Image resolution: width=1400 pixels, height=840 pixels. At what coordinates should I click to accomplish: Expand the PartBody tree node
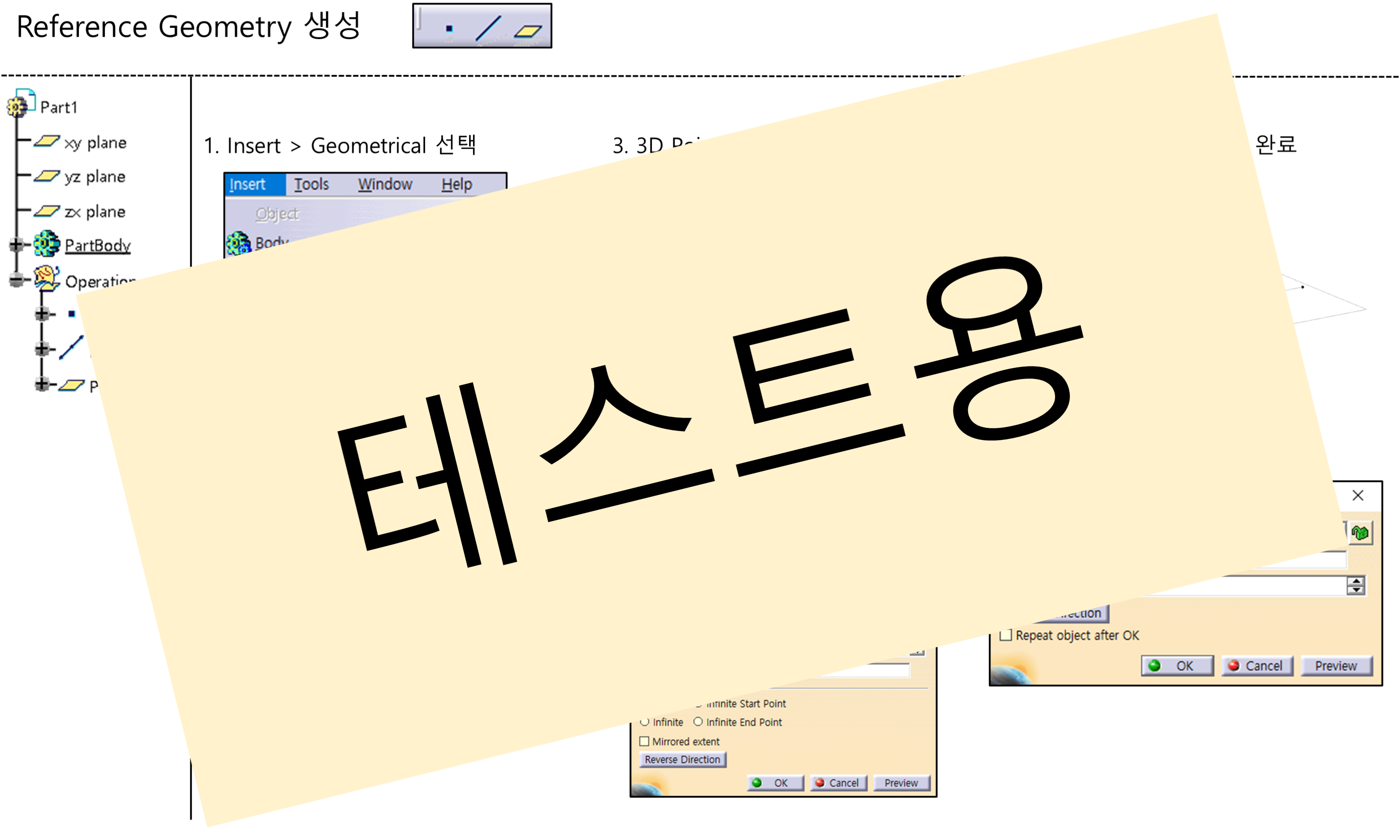(x=17, y=245)
